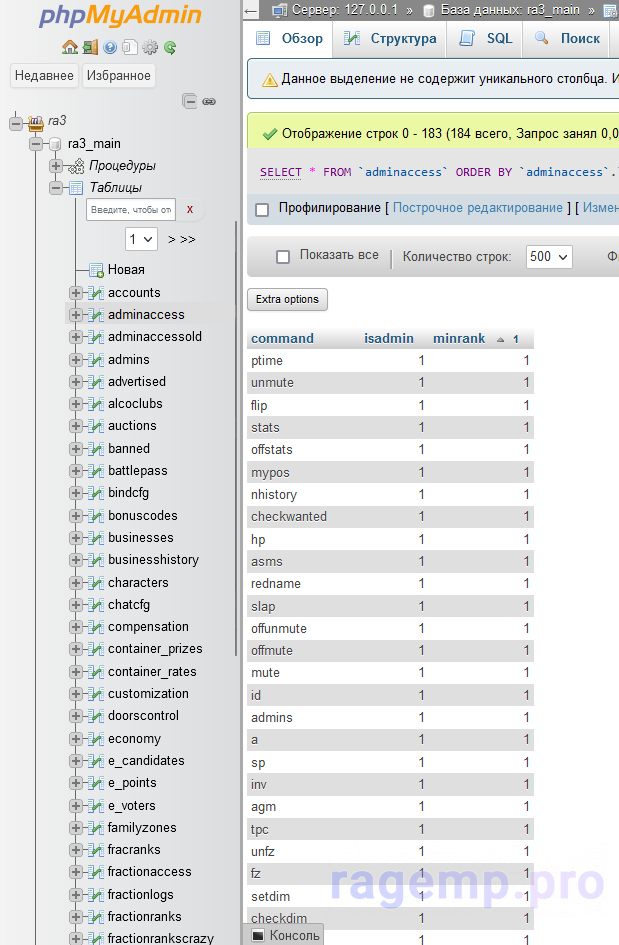Sort by the command column header
This screenshot has width=619, height=945.
[282, 339]
